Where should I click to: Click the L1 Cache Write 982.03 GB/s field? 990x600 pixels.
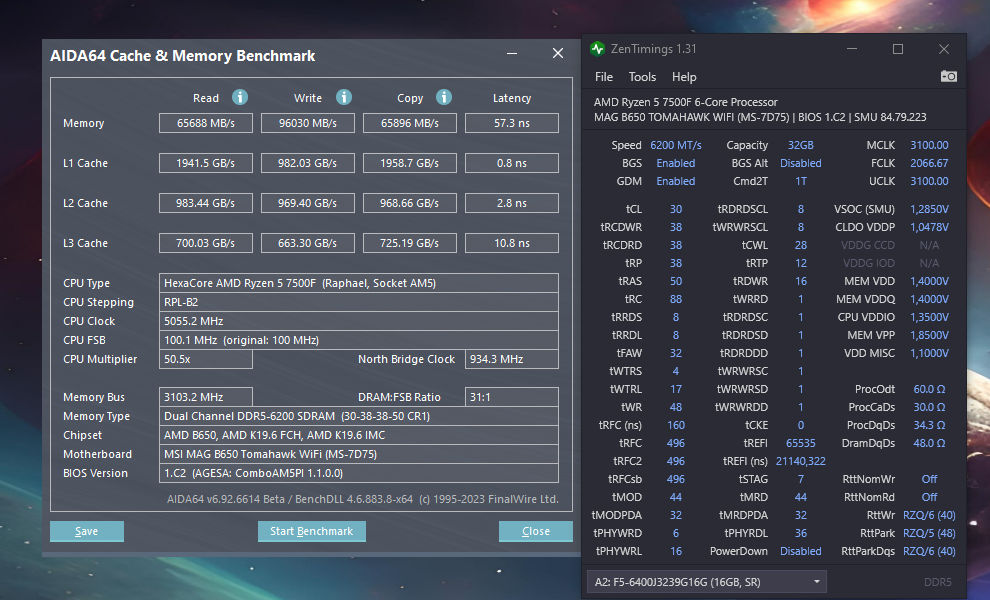click(x=307, y=163)
